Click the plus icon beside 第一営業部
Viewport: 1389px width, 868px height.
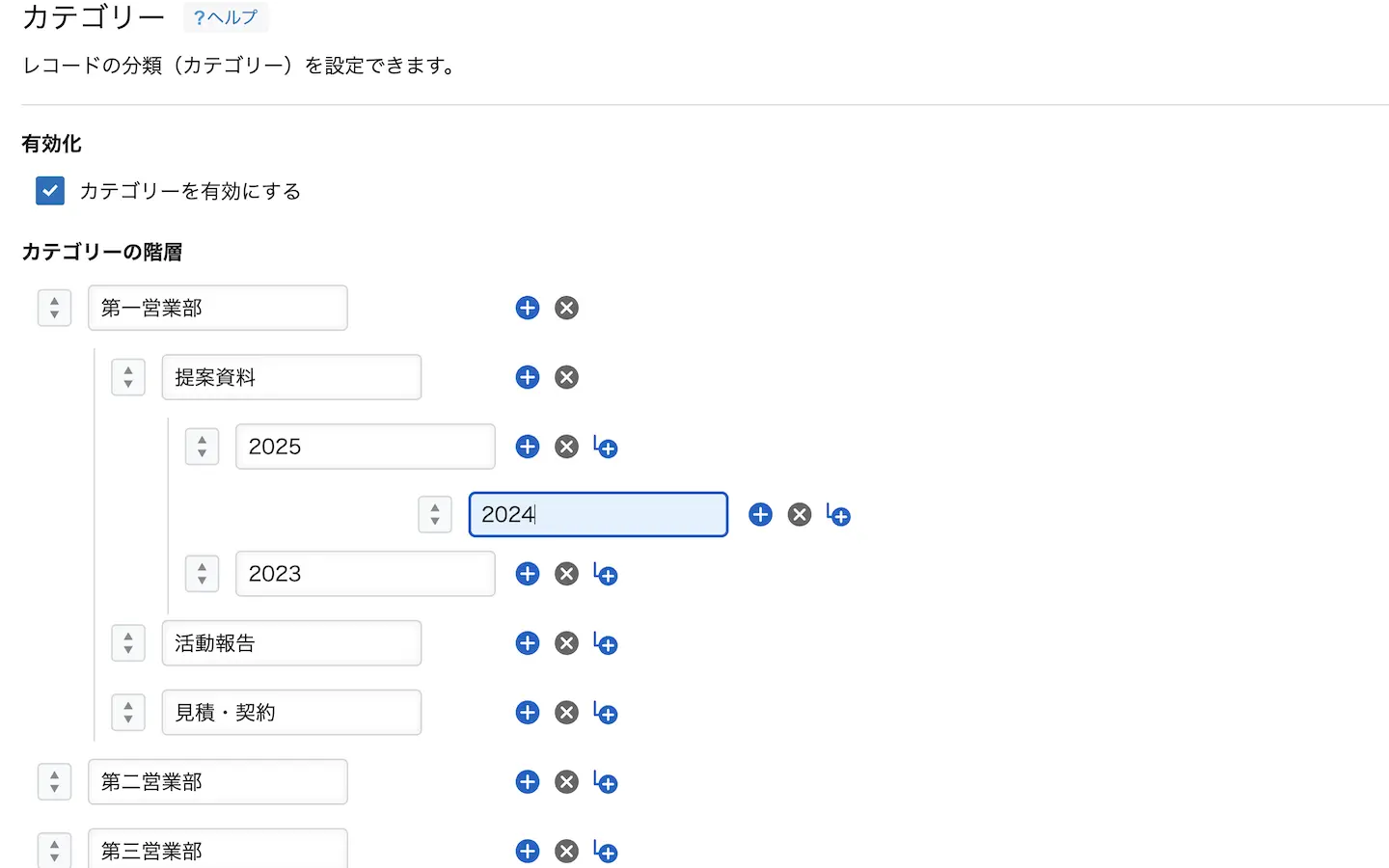pos(527,308)
